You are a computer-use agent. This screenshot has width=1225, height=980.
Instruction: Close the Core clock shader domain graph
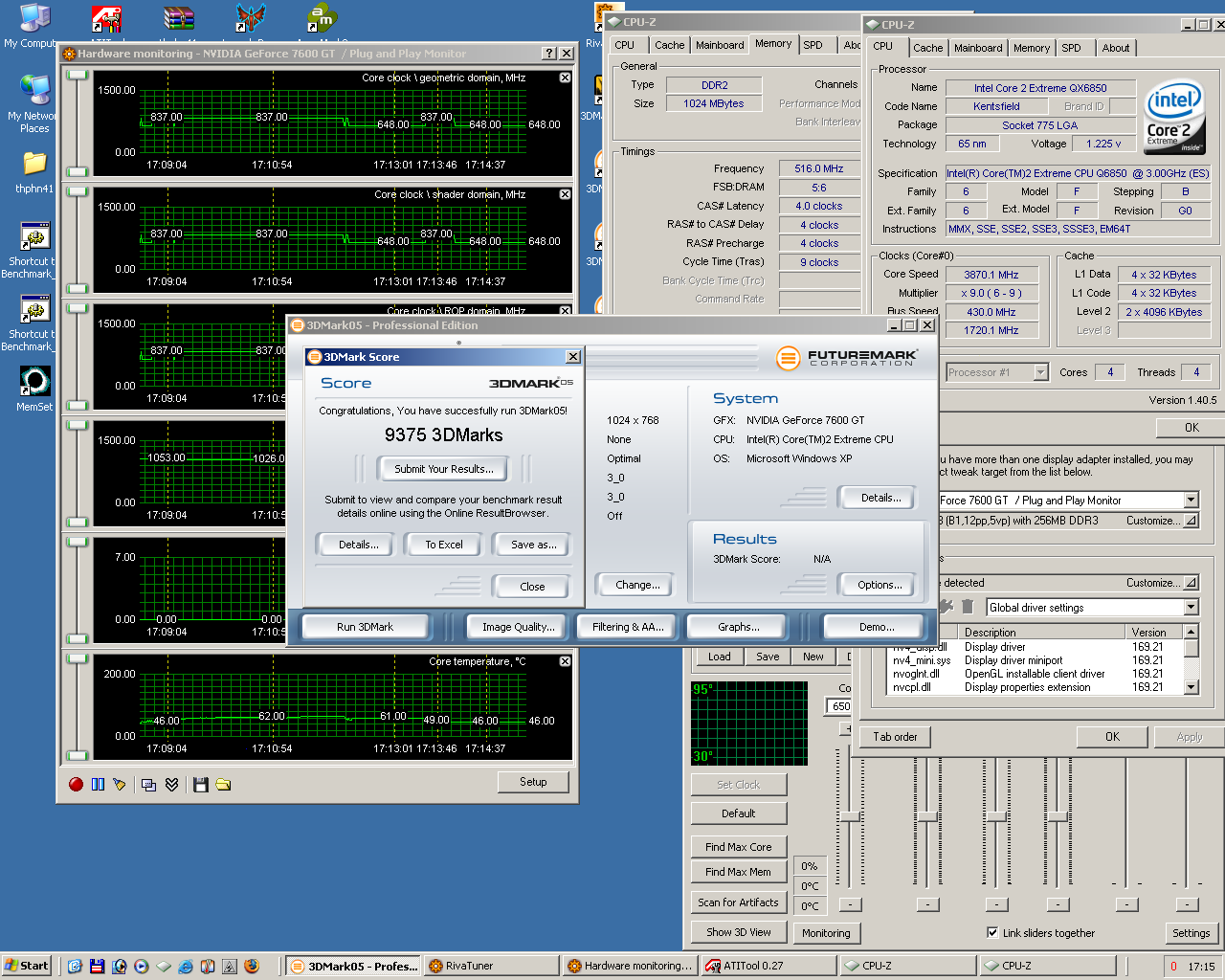coord(565,194)
